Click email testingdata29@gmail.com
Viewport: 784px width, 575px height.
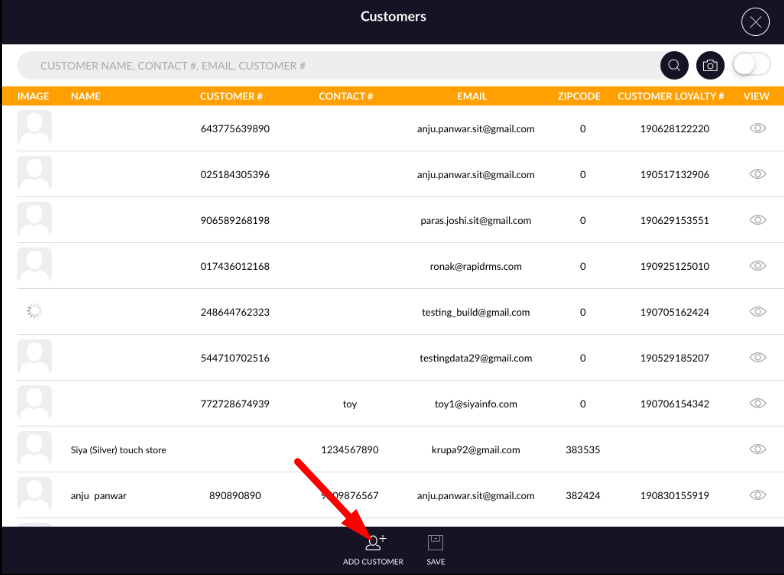point(475,358)
